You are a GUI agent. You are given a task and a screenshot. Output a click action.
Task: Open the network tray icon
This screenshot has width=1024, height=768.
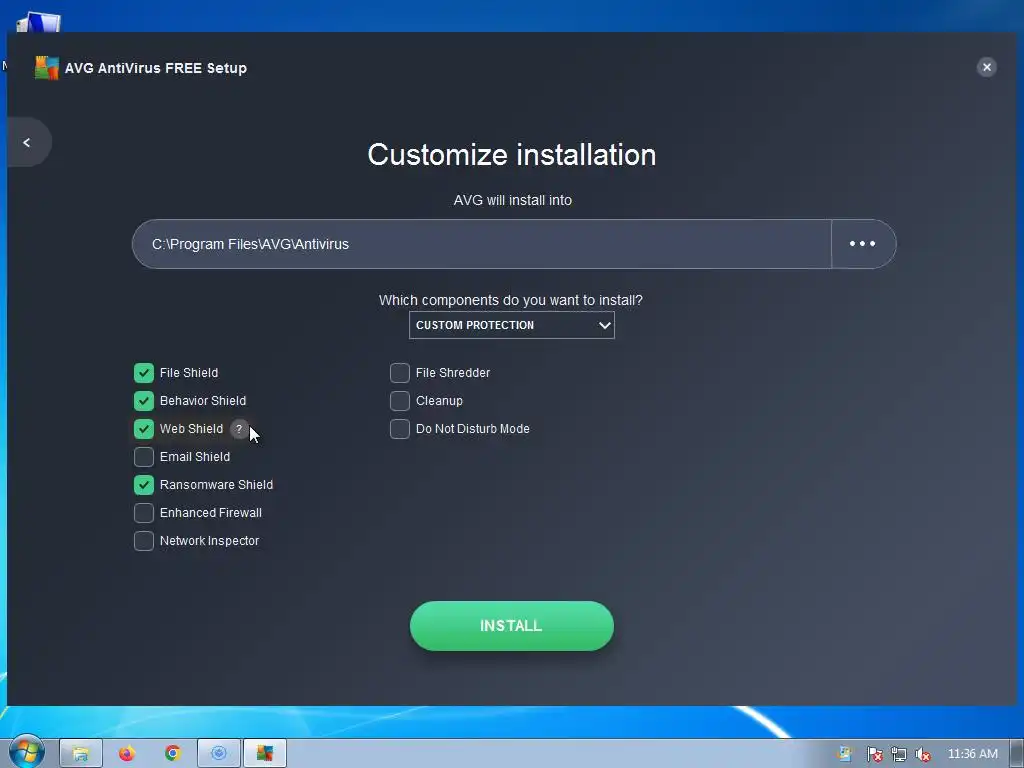point(899,754)
